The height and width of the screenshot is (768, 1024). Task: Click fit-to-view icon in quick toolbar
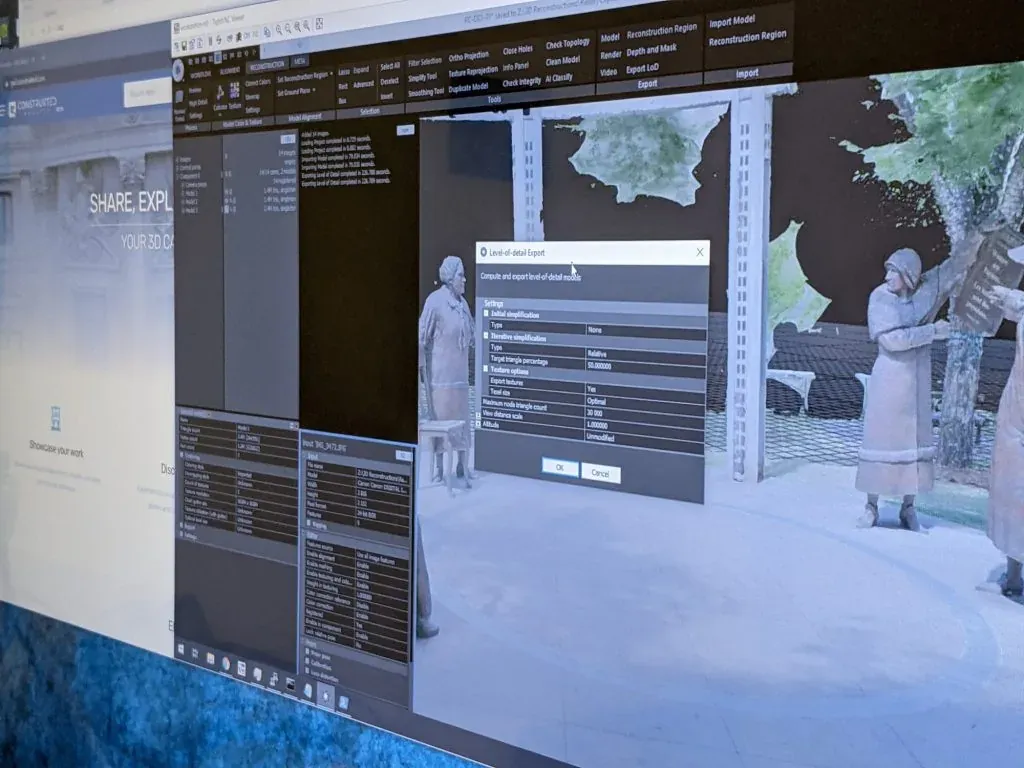(319, 25)
